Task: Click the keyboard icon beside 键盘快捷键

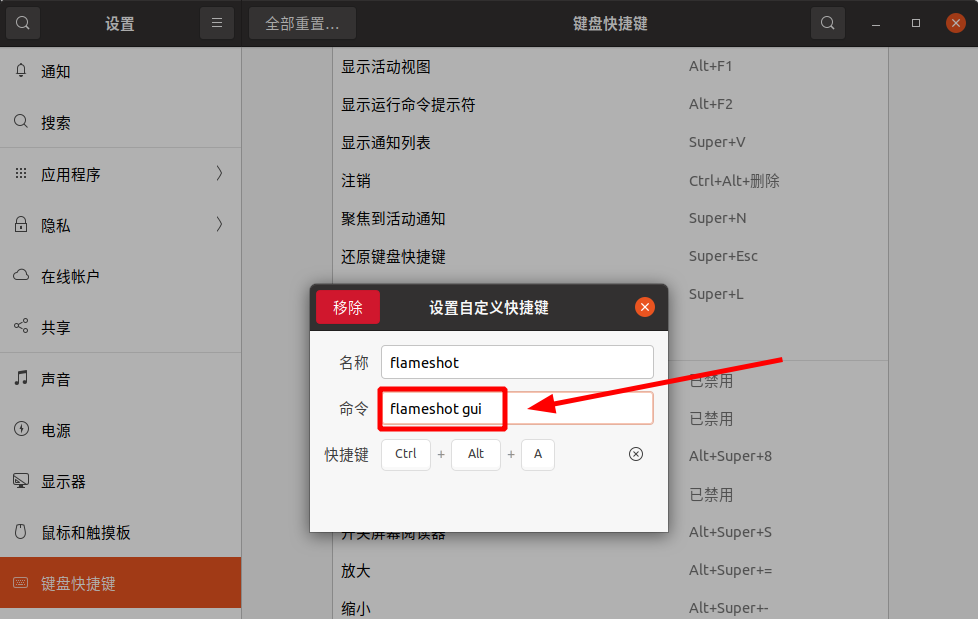Action: coord(21,583)
